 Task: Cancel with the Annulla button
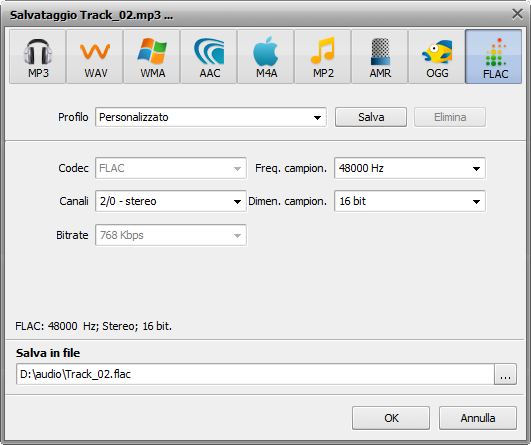point(478,418)
